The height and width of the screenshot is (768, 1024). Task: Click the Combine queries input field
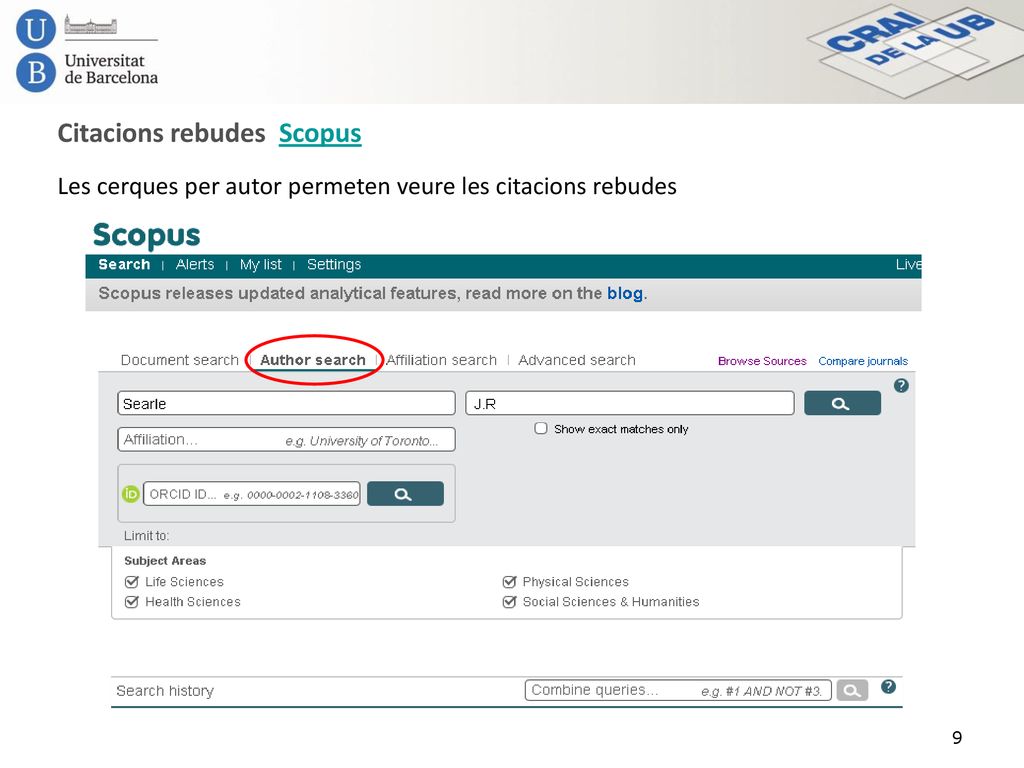[x=678, y=690]
